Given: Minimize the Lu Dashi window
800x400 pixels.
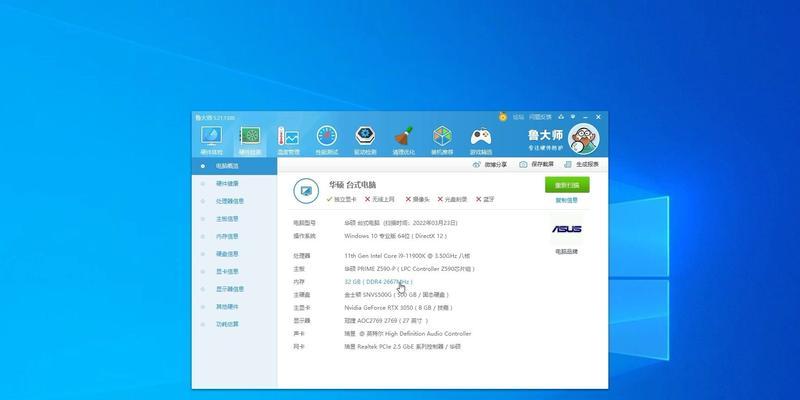Looking at the screenshot, I should 586,117.
